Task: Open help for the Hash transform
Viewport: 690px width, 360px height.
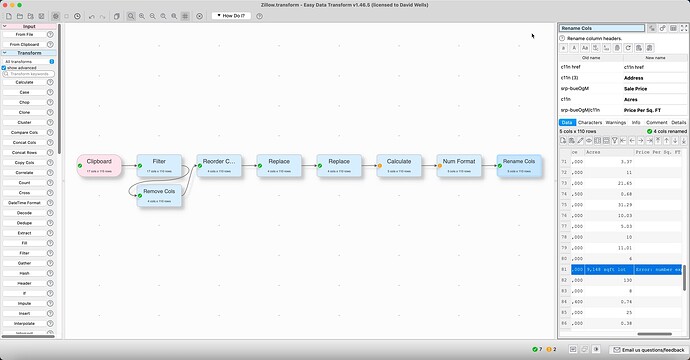Action: pos(50,273)
